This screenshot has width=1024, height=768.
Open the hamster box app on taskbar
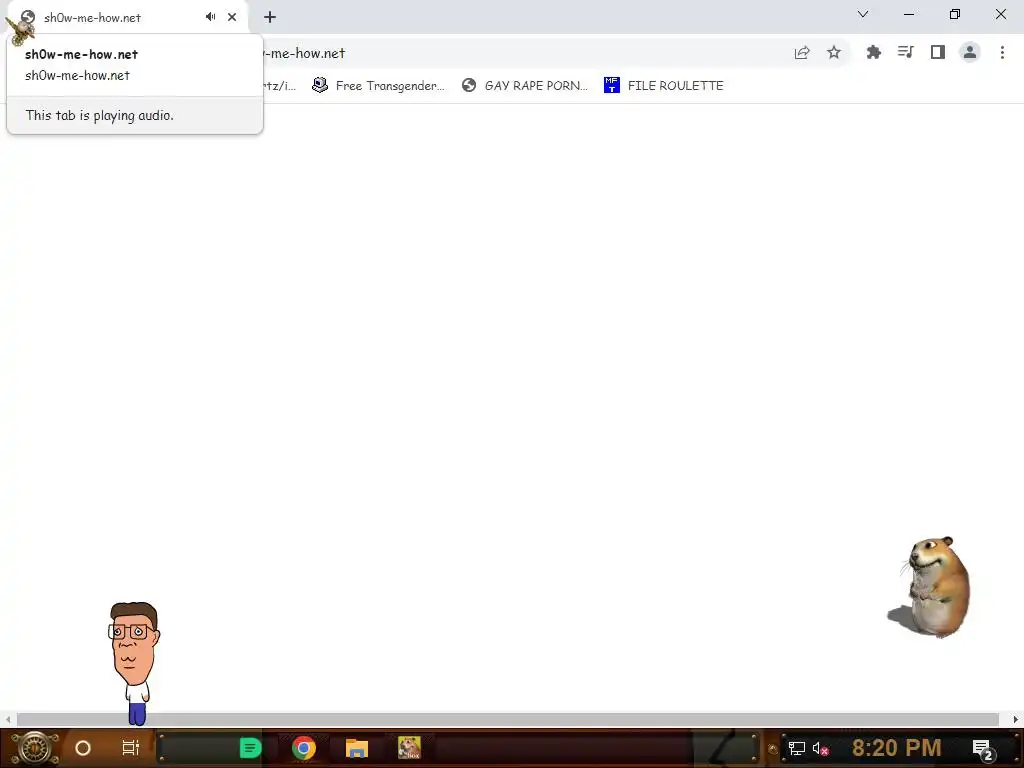coord(409,748)
